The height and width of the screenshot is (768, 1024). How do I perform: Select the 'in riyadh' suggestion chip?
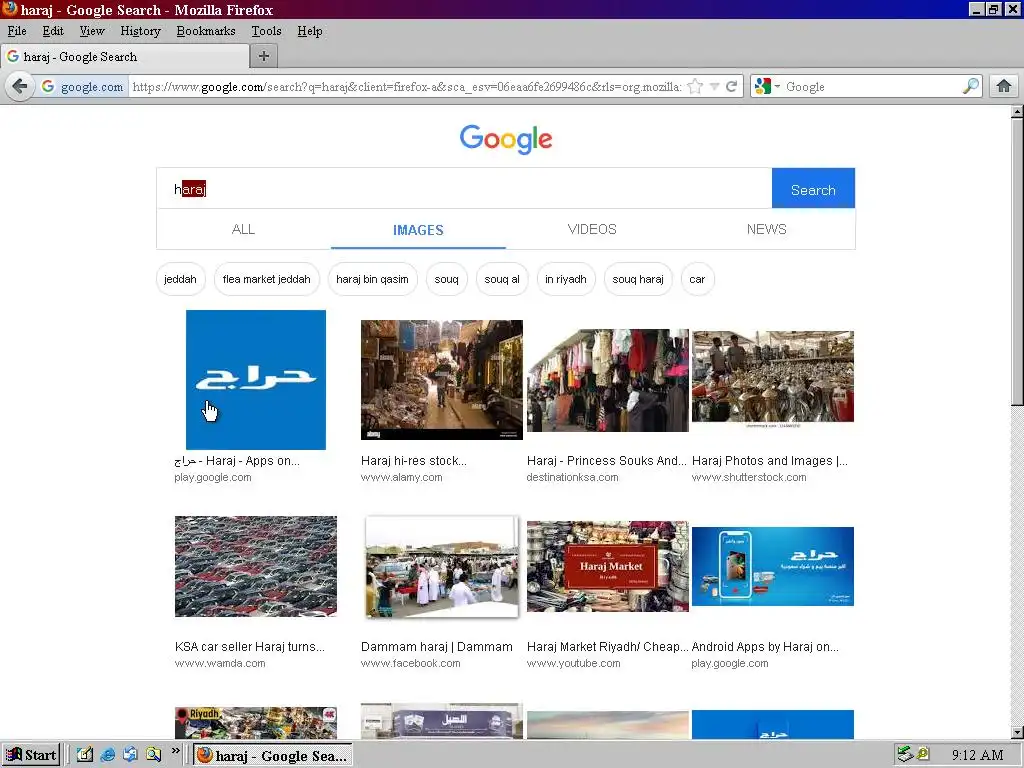566,279
